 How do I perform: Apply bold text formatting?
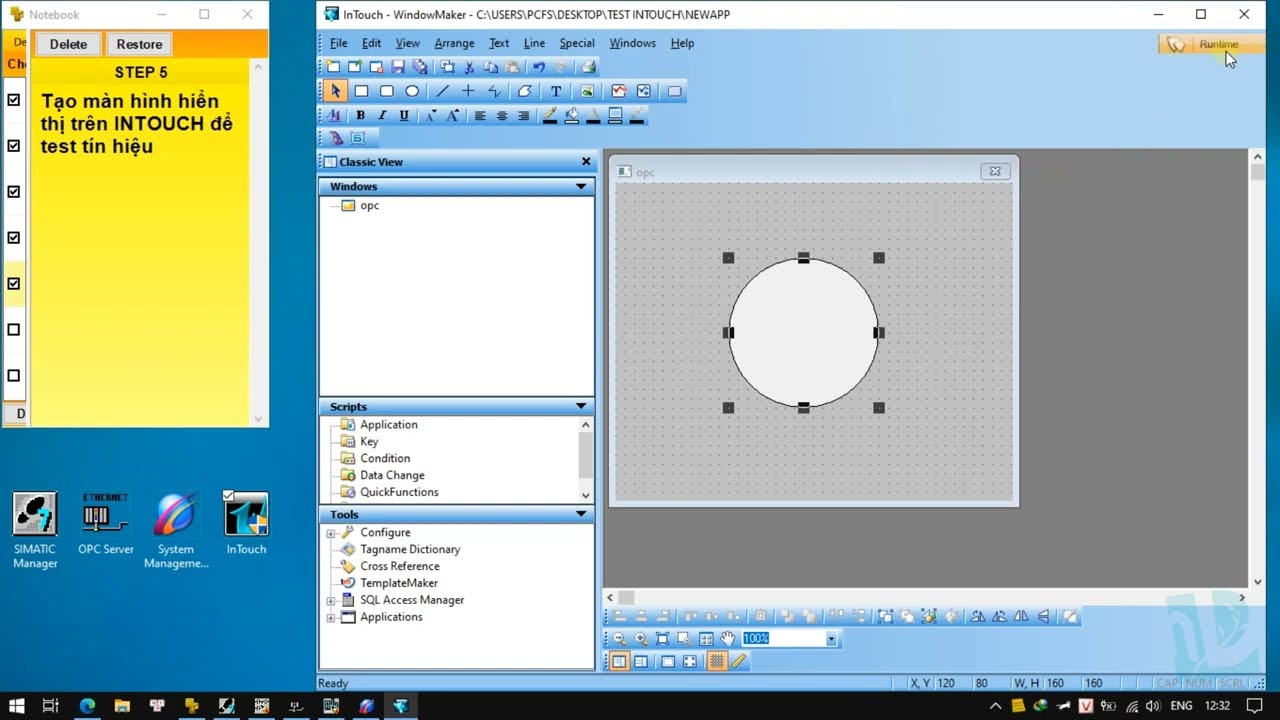tap(360, 116)
